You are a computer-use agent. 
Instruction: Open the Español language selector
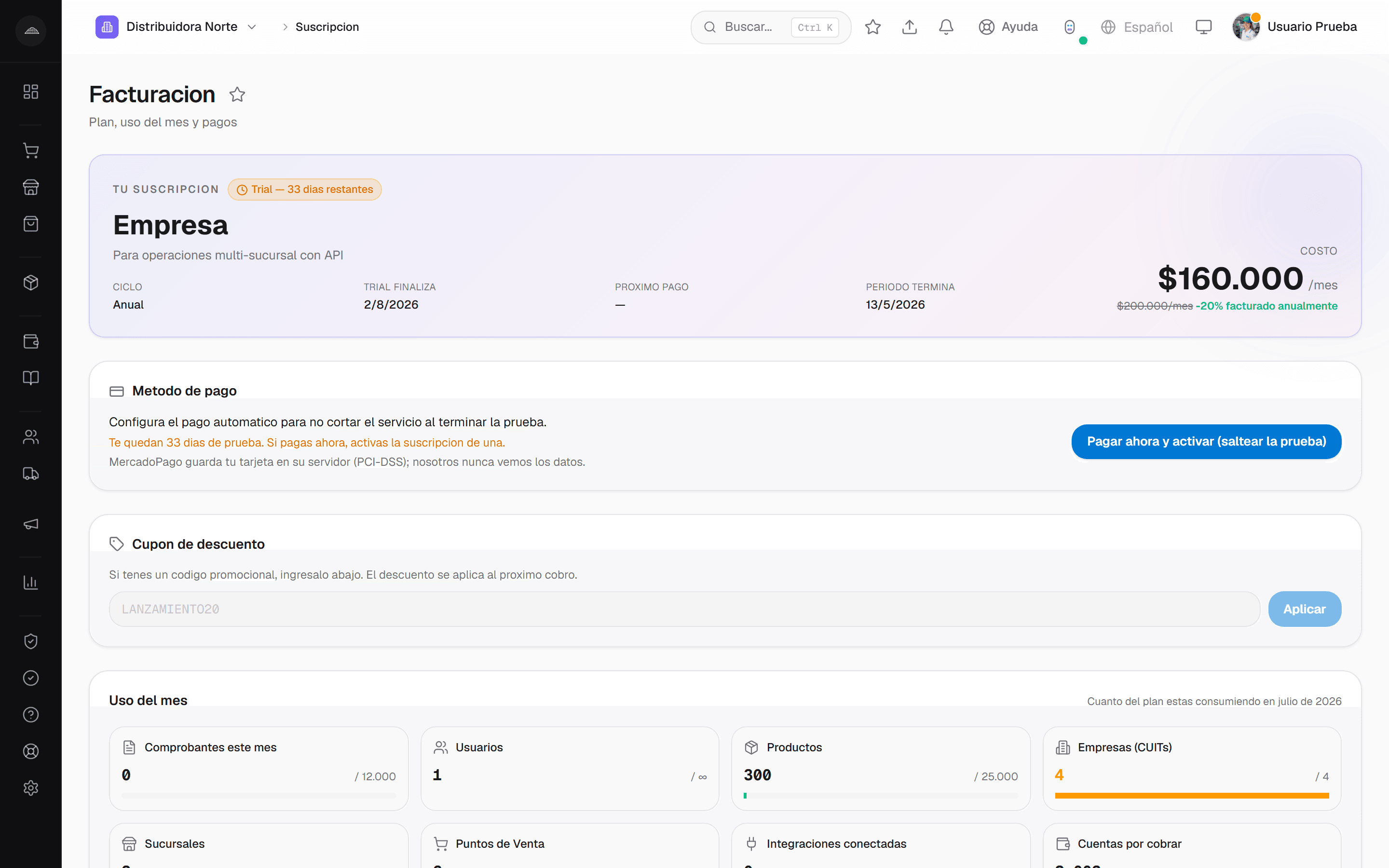1136,27
